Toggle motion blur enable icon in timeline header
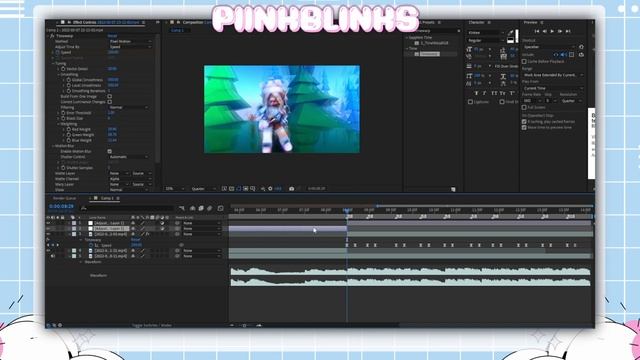The width and height of the screenshot is (640, 360). pyautogui.click(x=210, y=208)
